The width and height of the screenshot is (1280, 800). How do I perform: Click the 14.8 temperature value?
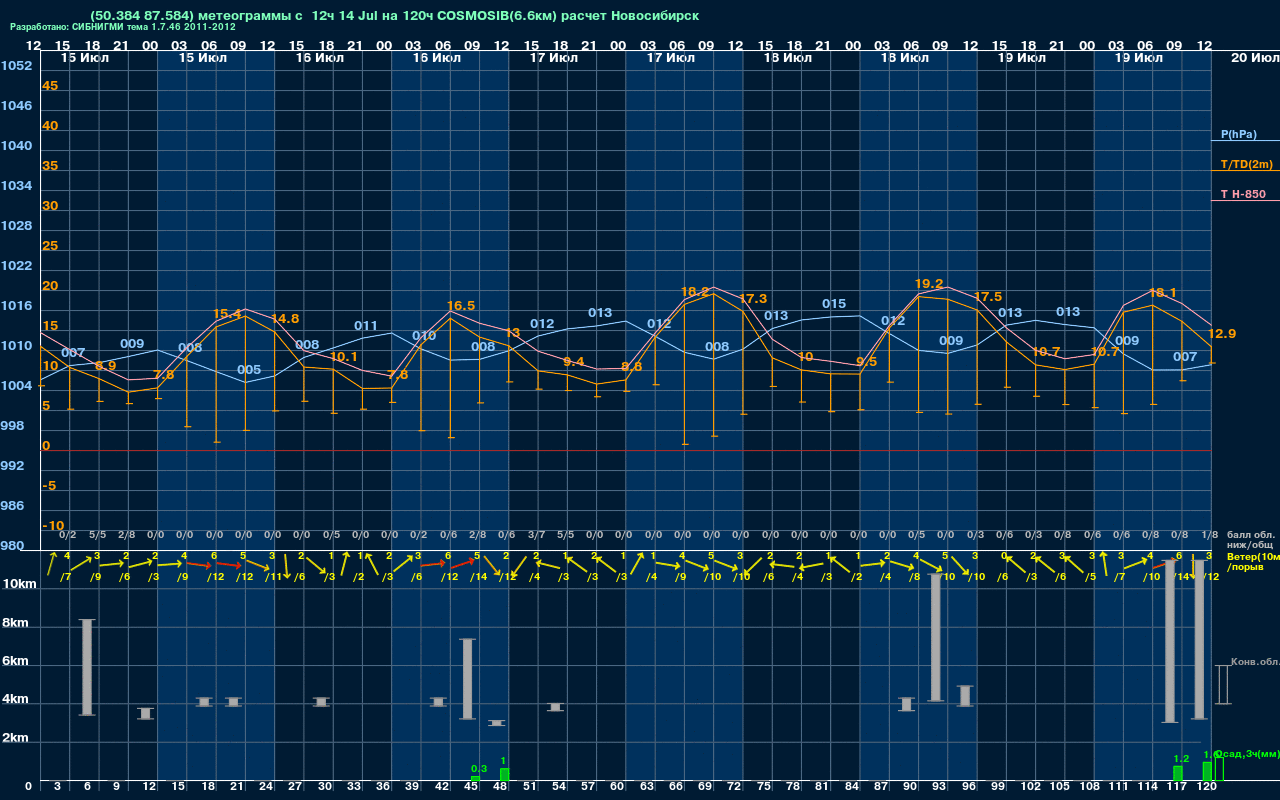point(285,319)
